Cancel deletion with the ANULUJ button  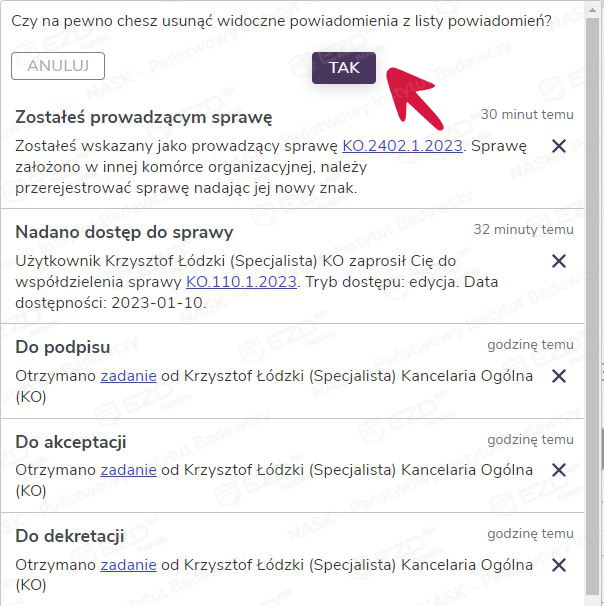point(58,66)
